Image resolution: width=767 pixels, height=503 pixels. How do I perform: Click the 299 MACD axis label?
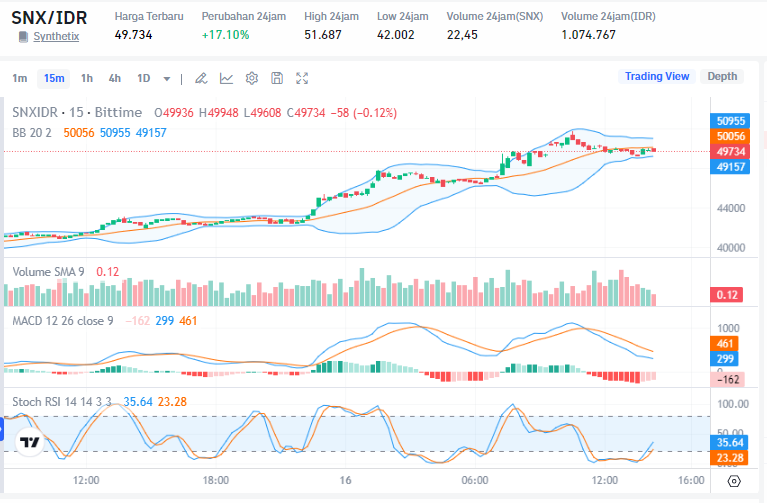[724, 359]
